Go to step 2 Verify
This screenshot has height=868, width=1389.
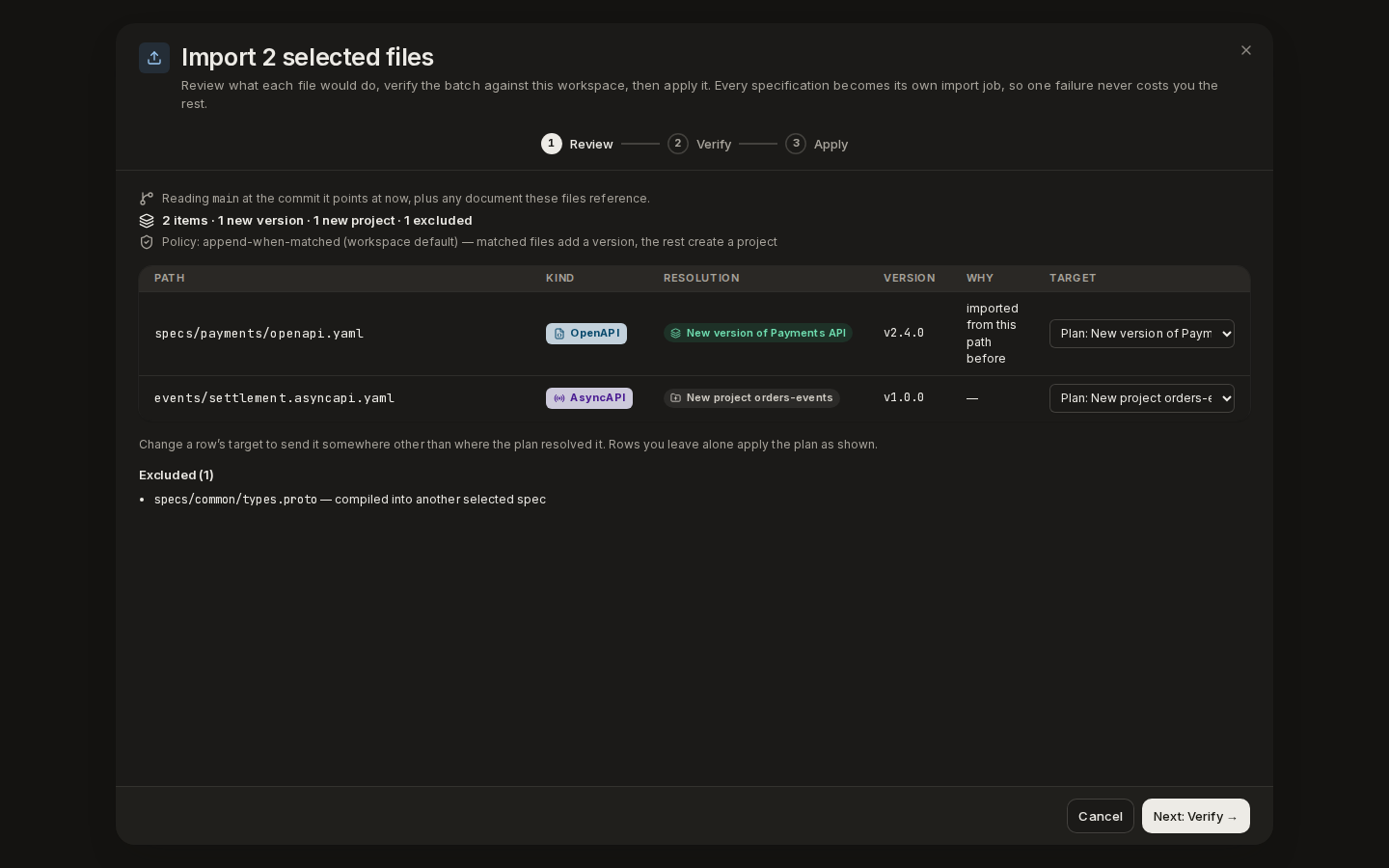[699, 144]
